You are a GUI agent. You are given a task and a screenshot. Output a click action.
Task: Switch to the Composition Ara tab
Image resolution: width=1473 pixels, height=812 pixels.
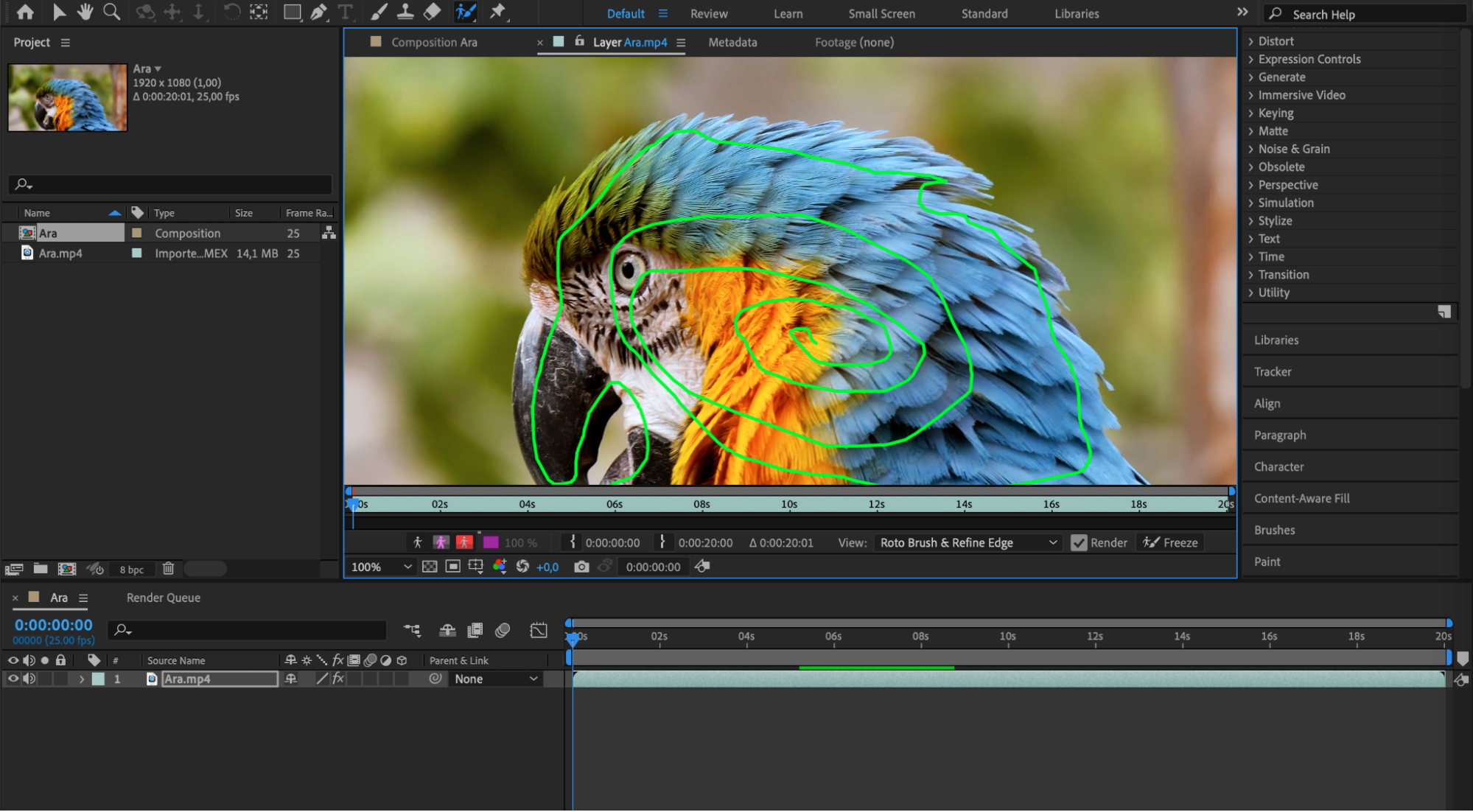pos(434,43)
